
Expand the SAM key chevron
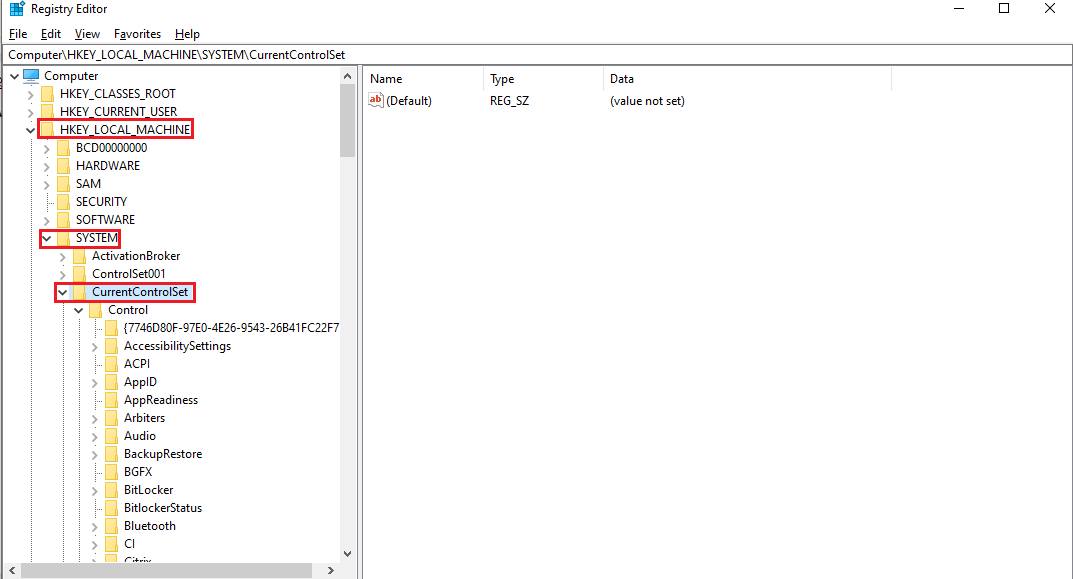click(x=47, y=184)
